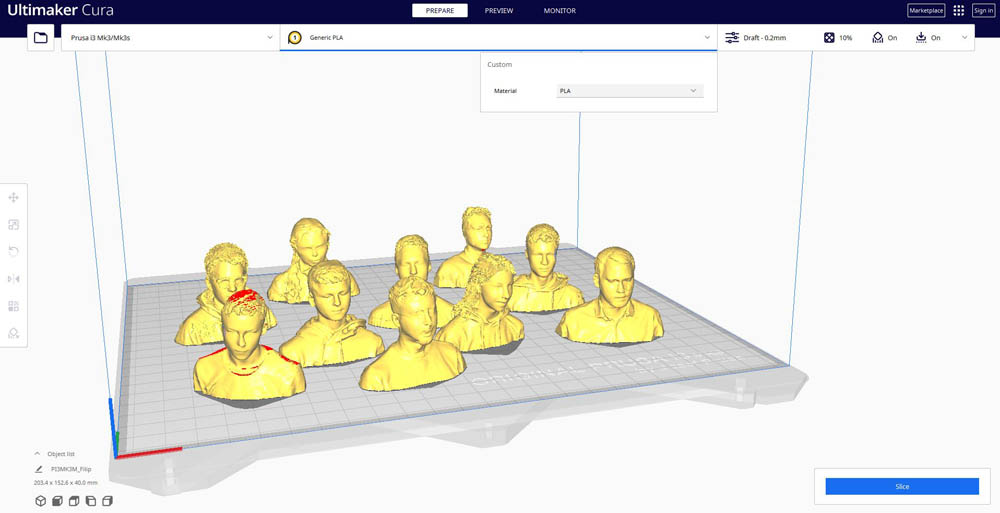Select the Support Blocker tool
Screen dimensions: 1000x513
click(x=13, y=333)
